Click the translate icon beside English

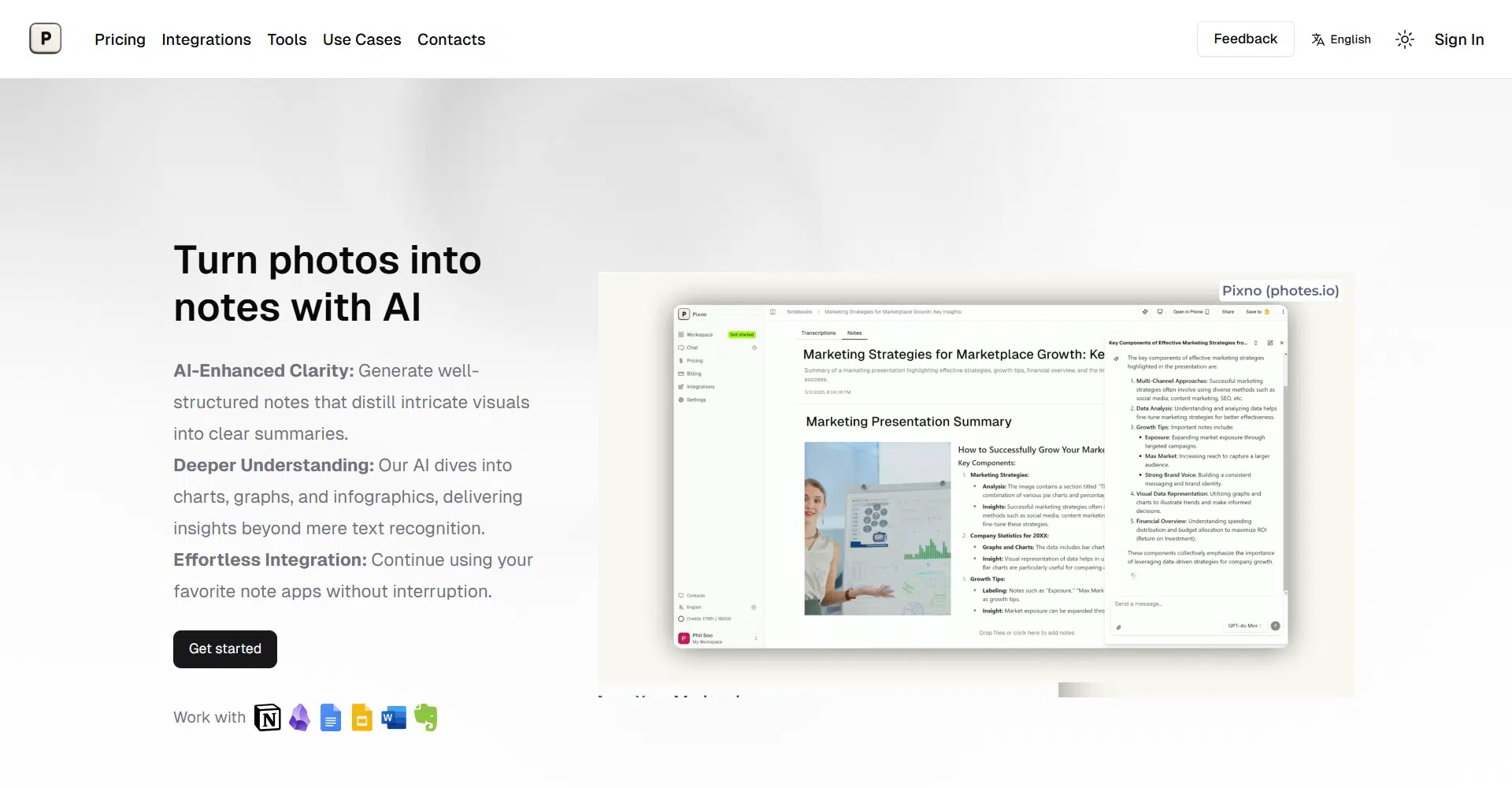(x=1317, y=39)
